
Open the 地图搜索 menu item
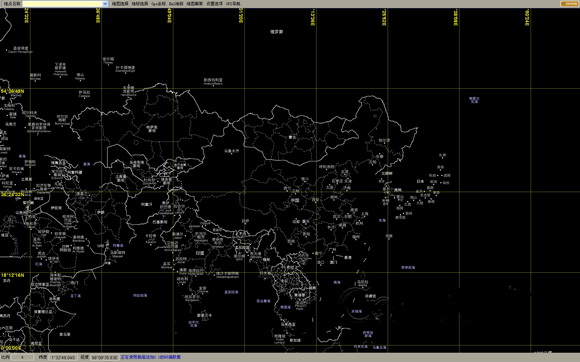tap(195, 4)
